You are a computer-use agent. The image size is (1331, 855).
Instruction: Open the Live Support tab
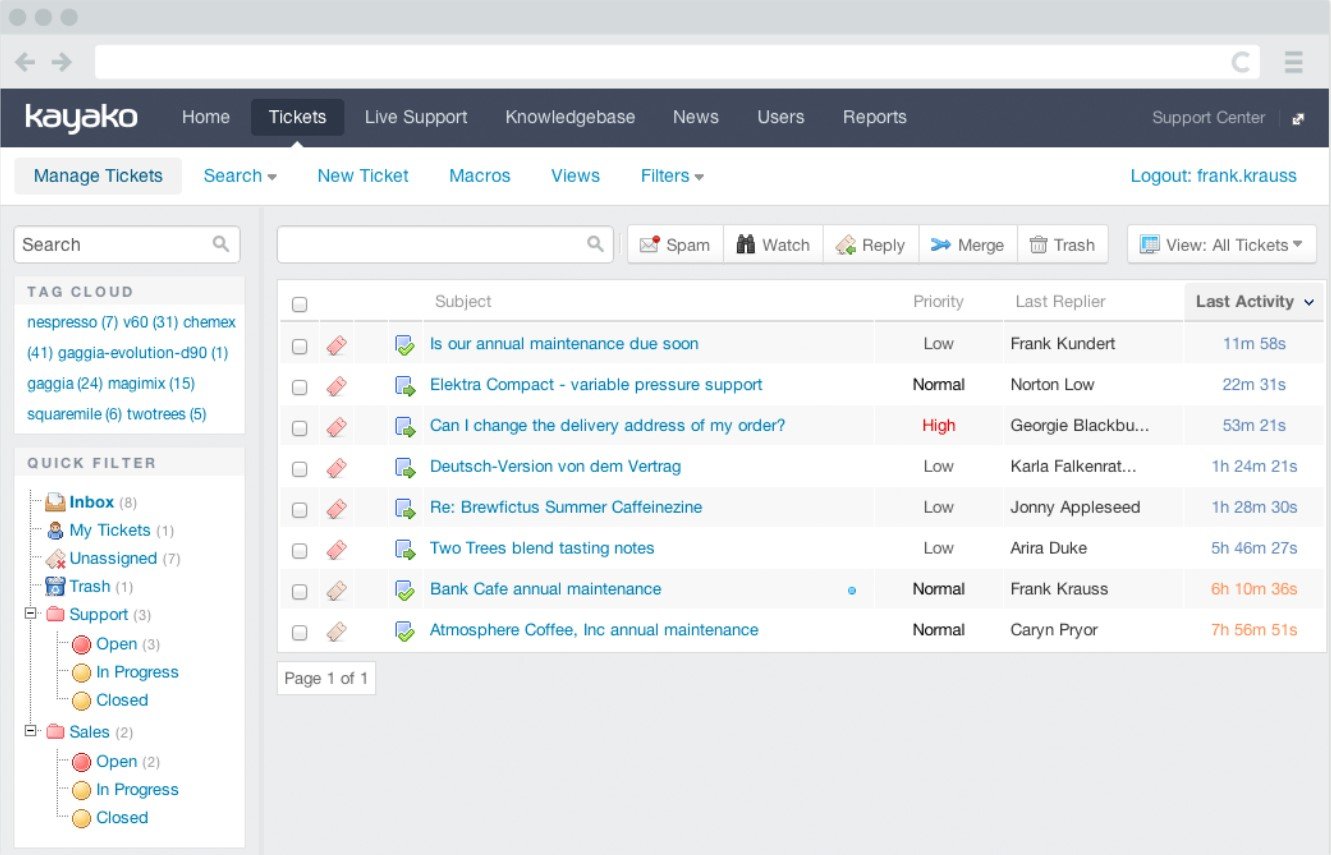pyautogui.click(x=416, y=117)
